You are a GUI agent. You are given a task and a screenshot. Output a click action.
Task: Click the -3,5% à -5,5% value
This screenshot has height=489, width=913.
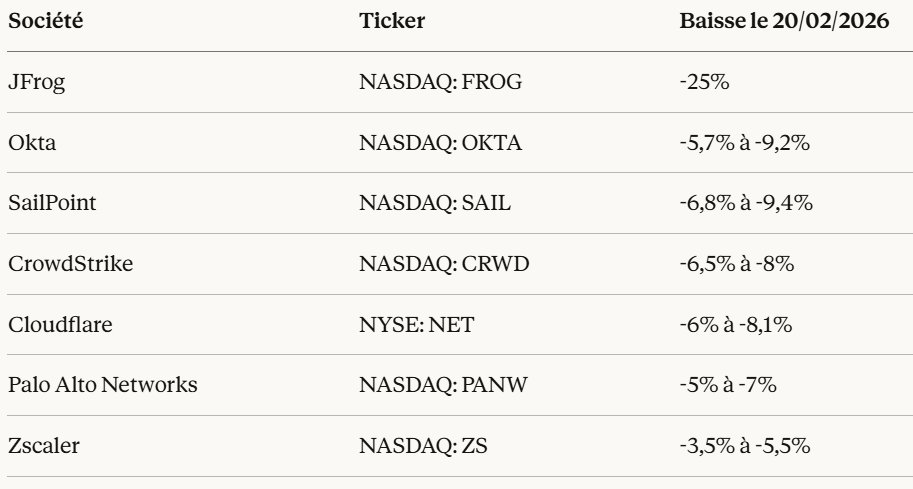[744, 446]
